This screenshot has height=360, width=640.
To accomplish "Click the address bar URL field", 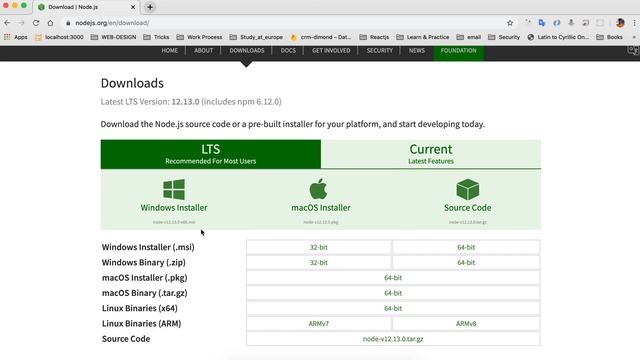I will [286, 23].
